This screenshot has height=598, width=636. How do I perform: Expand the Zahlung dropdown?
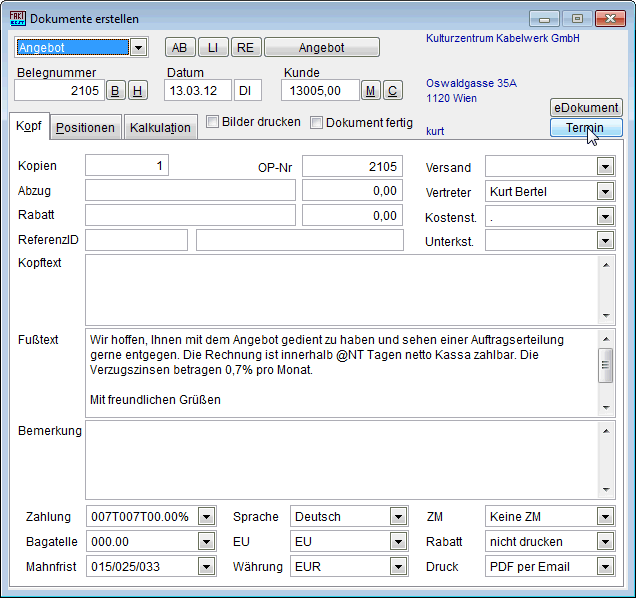click(206, 516)
